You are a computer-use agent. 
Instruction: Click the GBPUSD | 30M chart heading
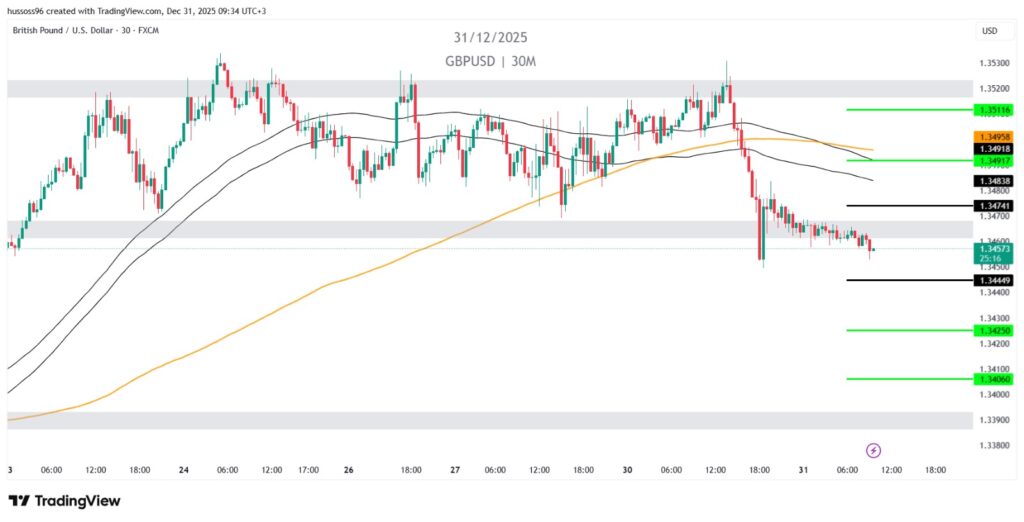click(491, 61)
